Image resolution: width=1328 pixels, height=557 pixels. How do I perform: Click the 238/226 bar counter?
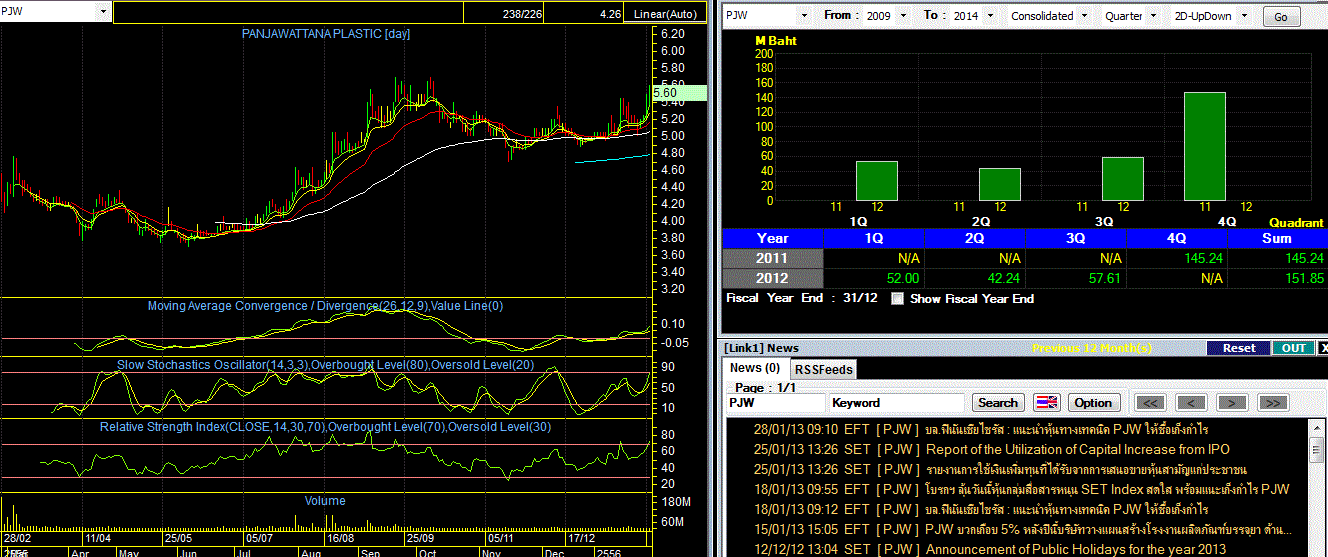click(524, 15)
